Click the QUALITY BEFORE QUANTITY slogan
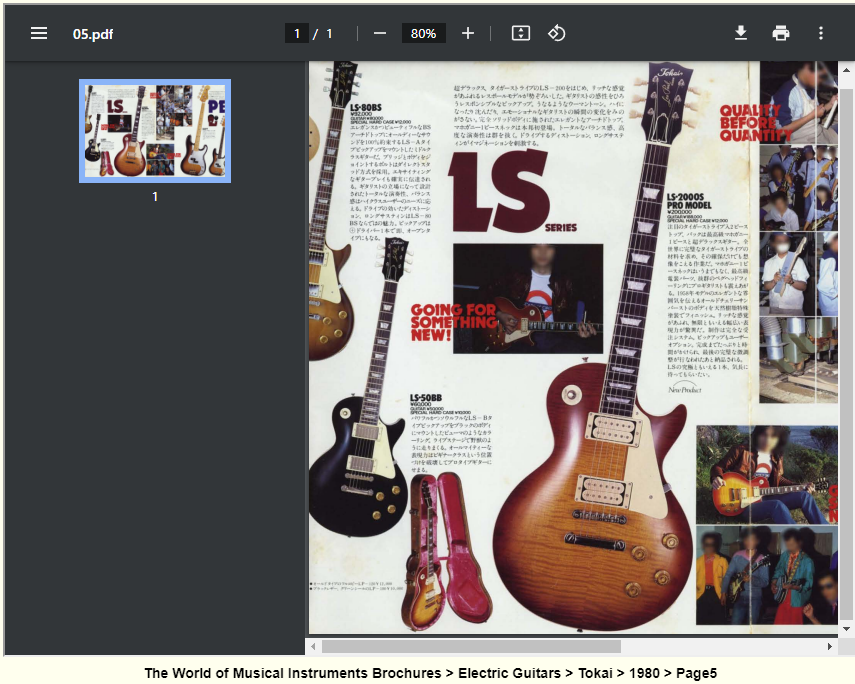This screenshot has height=684, width=855. click(x=755, y=123)
